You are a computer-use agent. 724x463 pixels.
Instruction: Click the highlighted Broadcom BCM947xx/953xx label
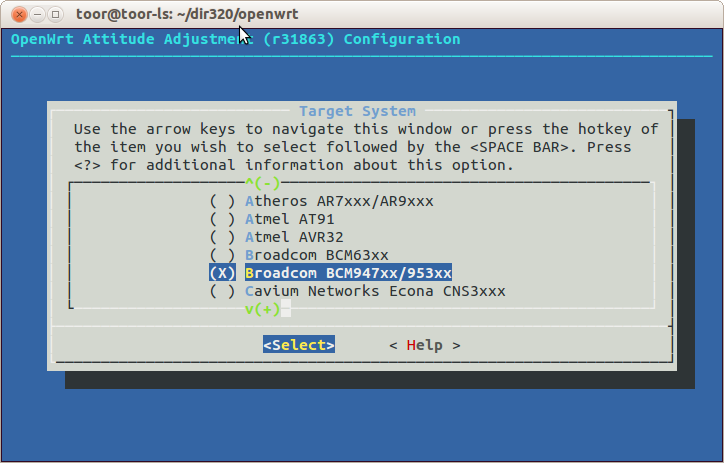coord(348,273)
